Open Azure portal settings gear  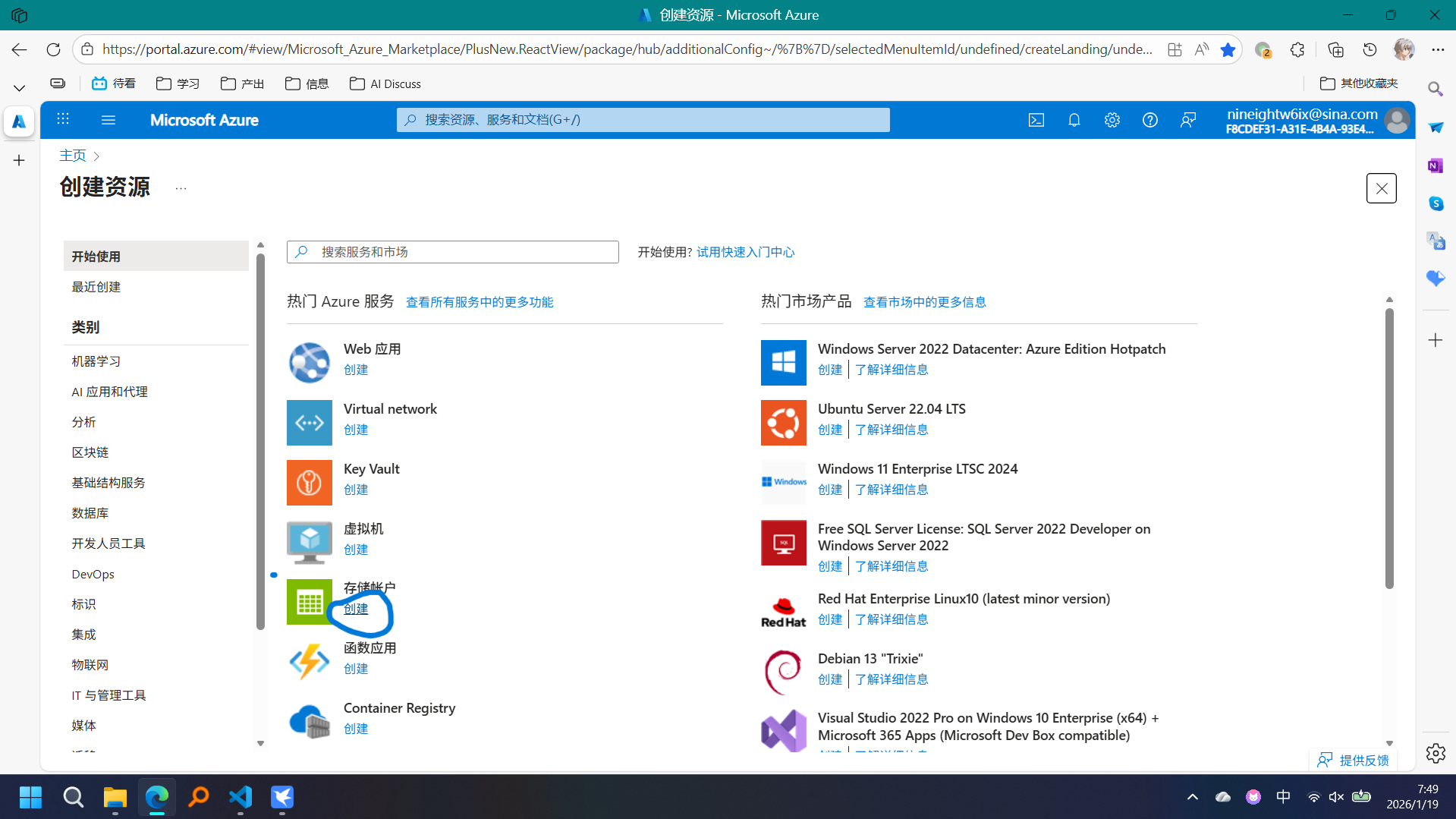(x=1112, y=120)
